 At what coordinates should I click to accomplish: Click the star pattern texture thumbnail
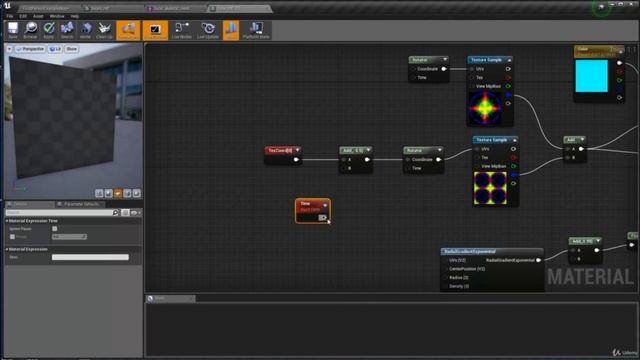(484, 108)
